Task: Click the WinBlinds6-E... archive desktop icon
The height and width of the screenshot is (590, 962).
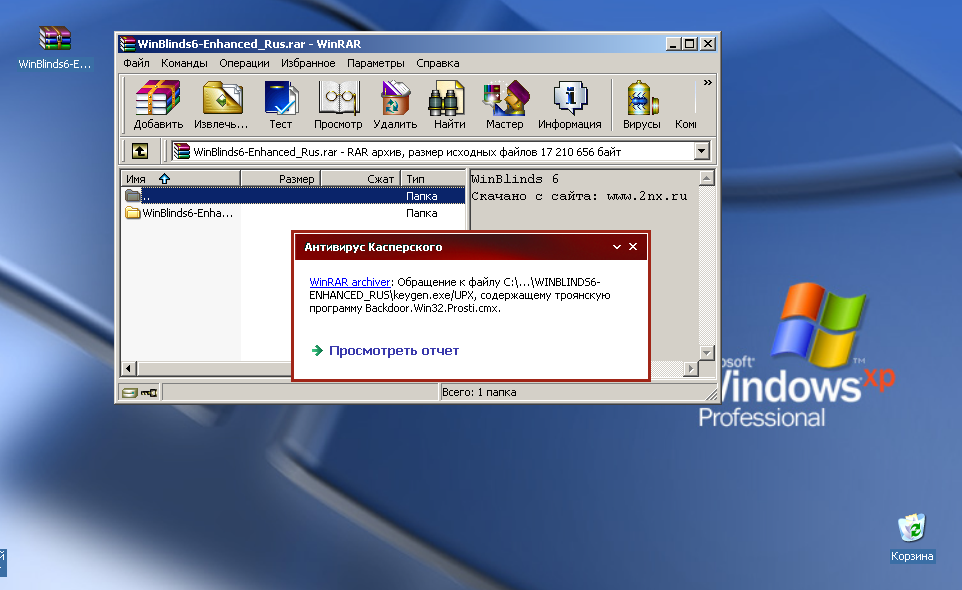Action: click(x=55, y=48)
